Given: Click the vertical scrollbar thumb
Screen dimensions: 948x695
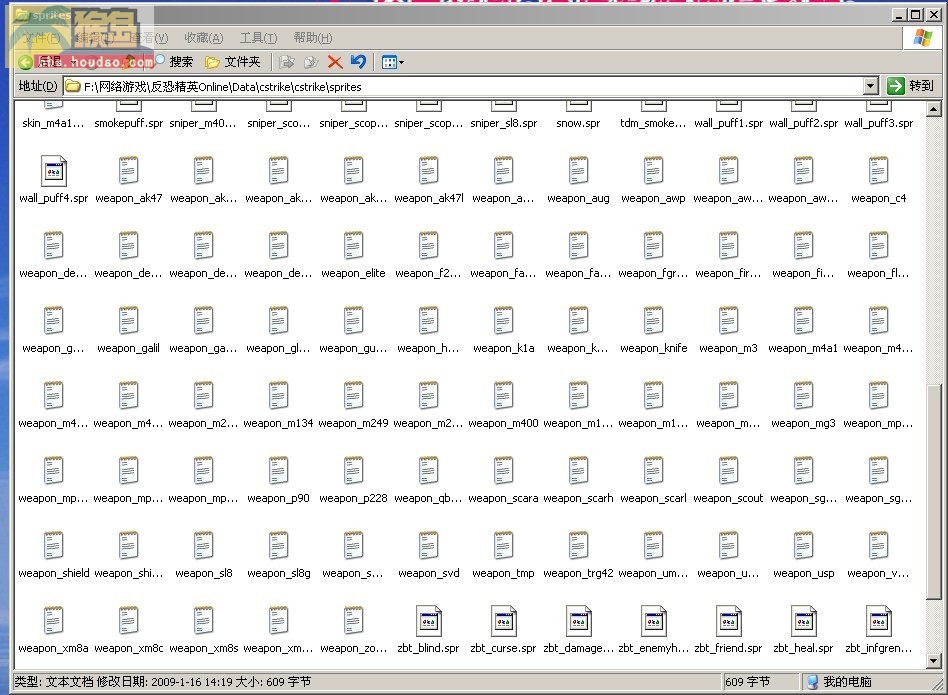Looking at the screenshot, I should pos(933,492).
